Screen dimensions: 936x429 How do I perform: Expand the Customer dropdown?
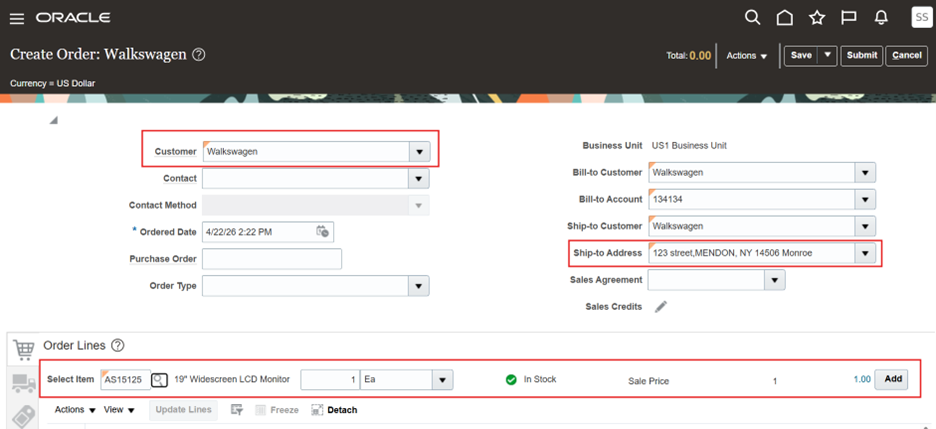click(x=419, y=152)
